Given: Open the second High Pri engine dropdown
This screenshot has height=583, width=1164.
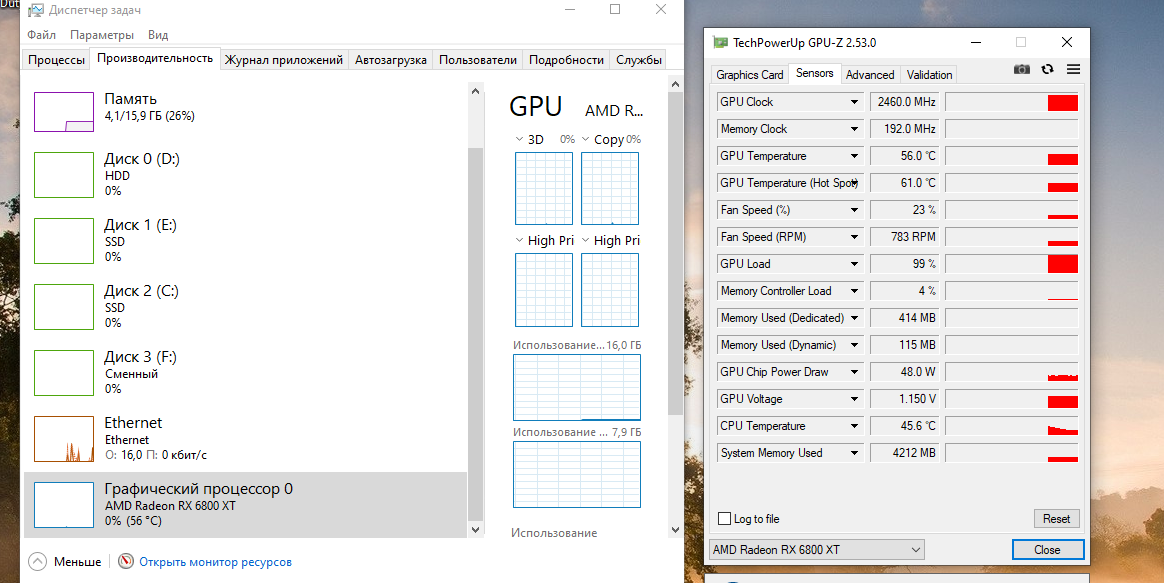Looking at the screenshot, I should (x=585, y=240).
